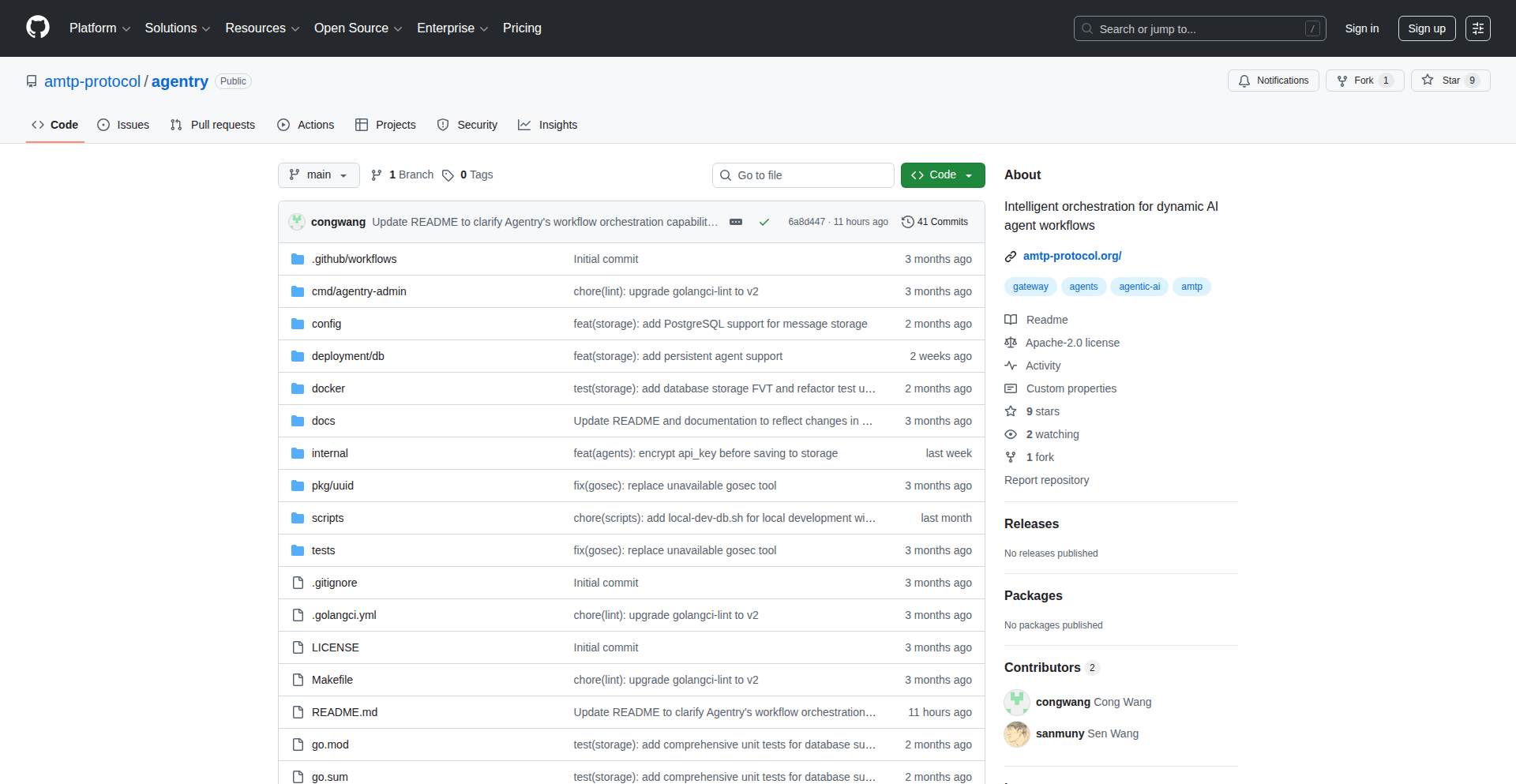Switch to the Pull requests tab
This screenshot has width=1516, height=784.
coord(212,125)
